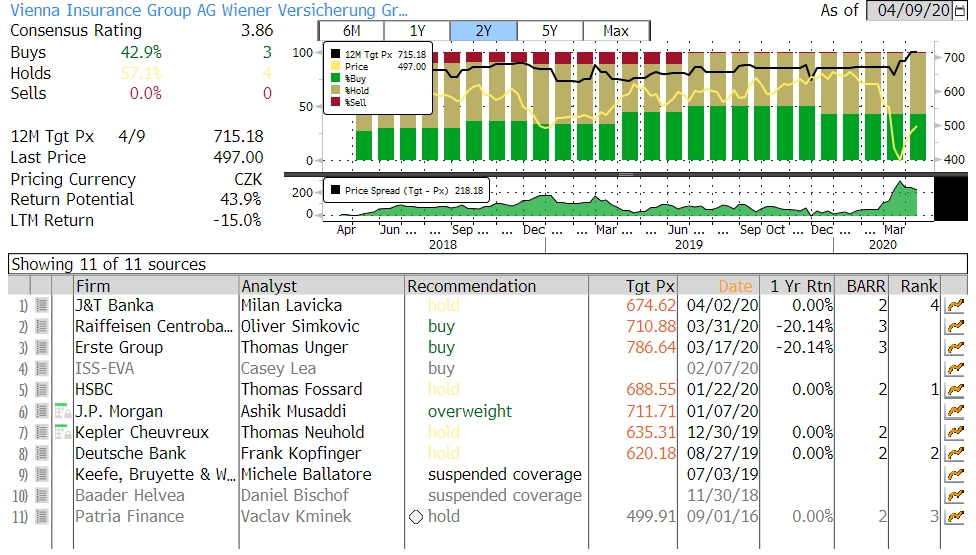The height and width of the screenshot is (555, 976).
Task: Sort table by Firm column header
Action: tap(156, 286)
